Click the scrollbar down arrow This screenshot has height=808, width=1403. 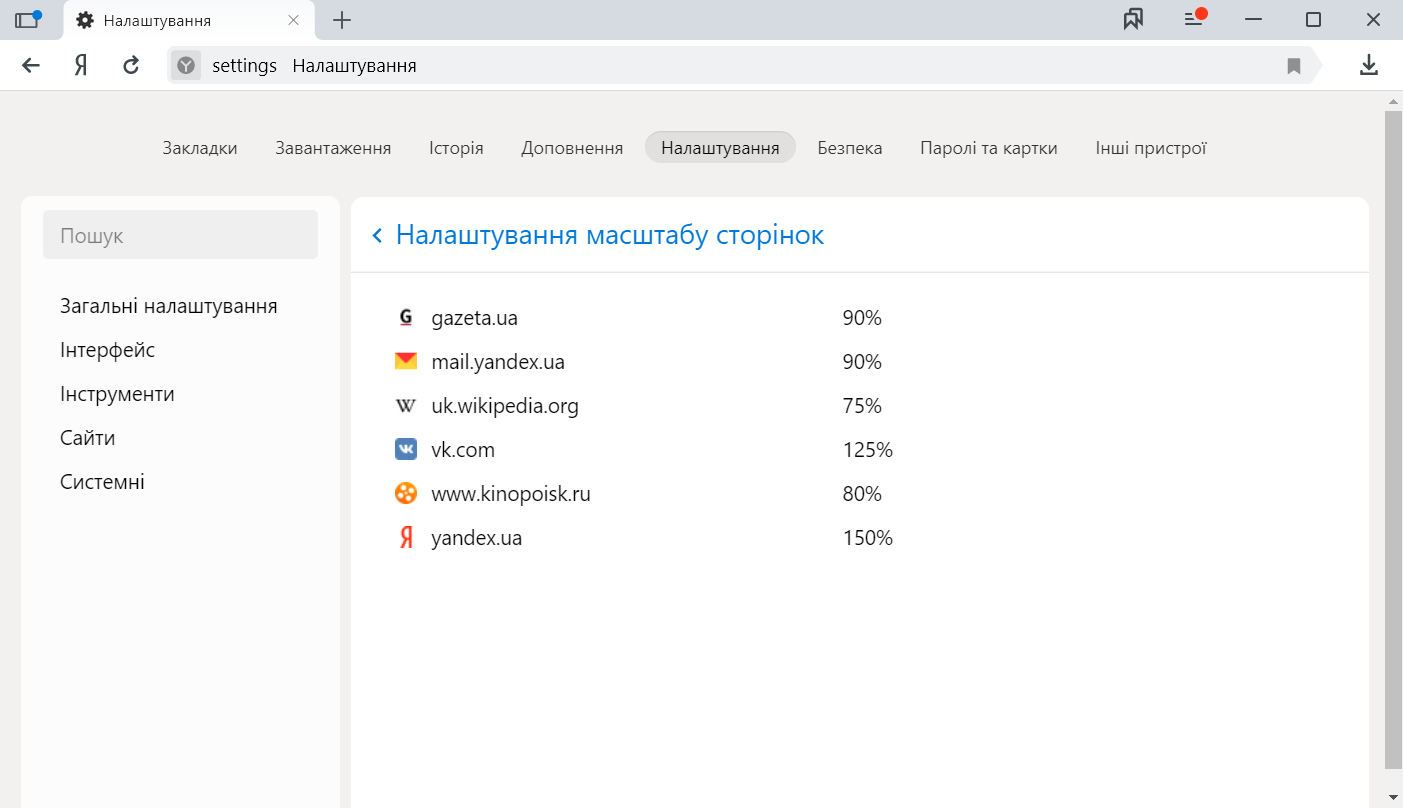tap(1393, 797)
